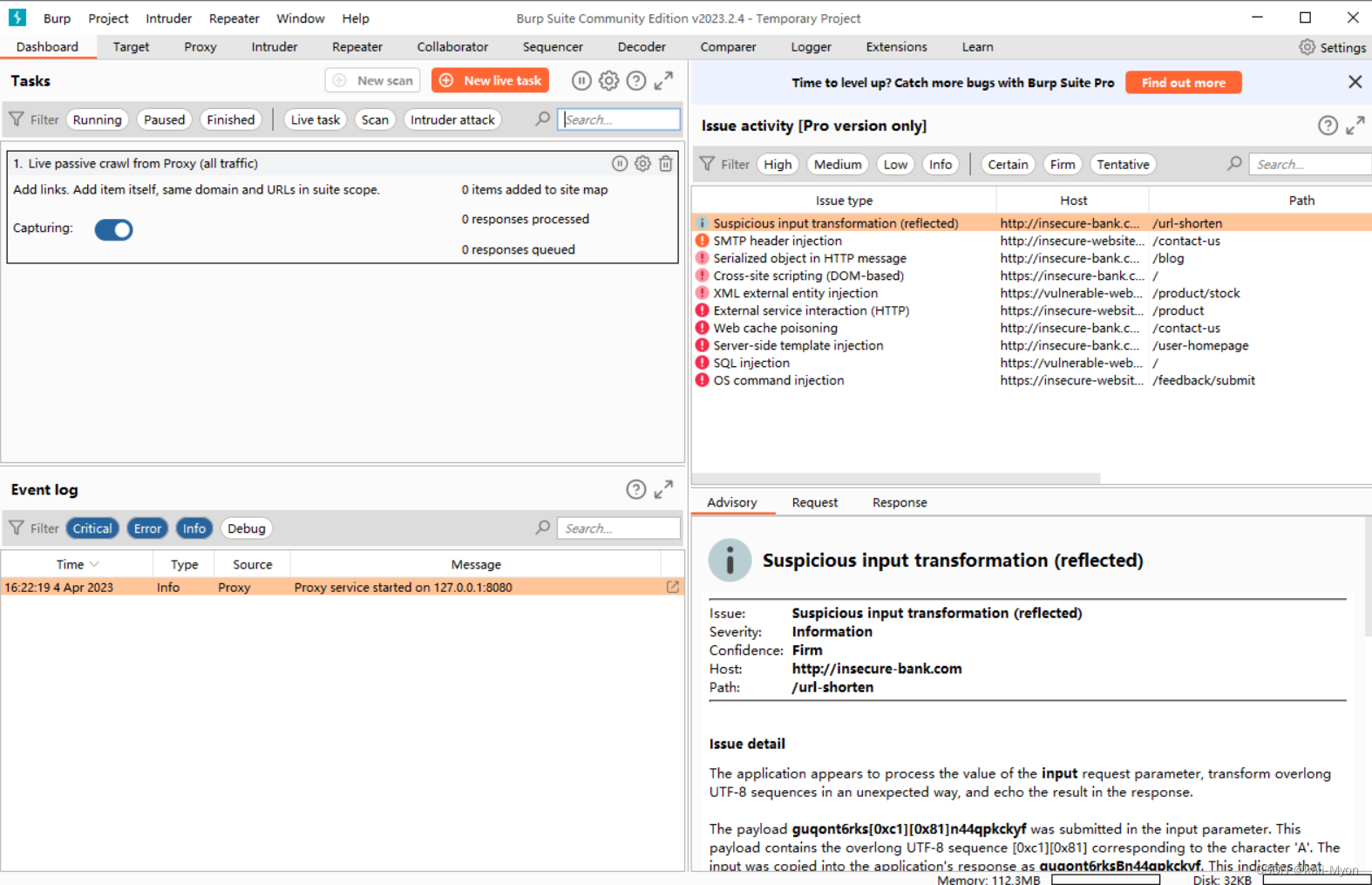Open the Request tab of the issue

tap(815, 503)
